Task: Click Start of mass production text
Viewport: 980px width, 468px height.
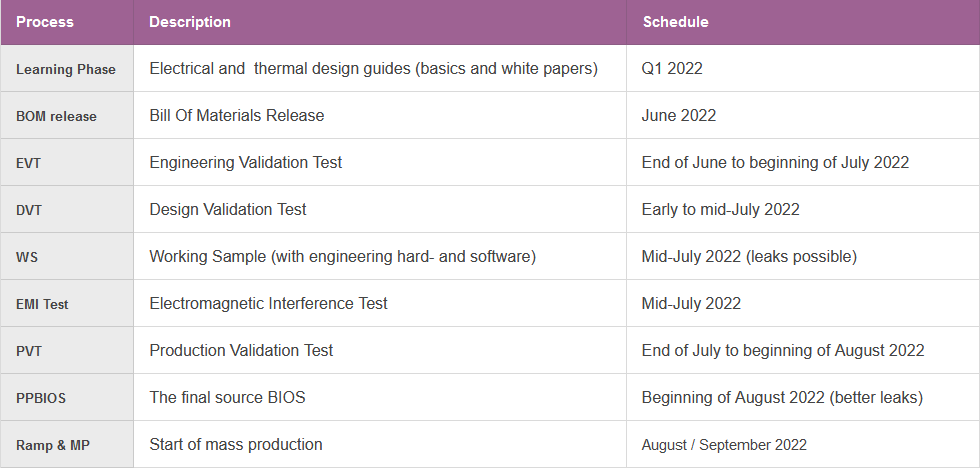Action: coord(236,444)
